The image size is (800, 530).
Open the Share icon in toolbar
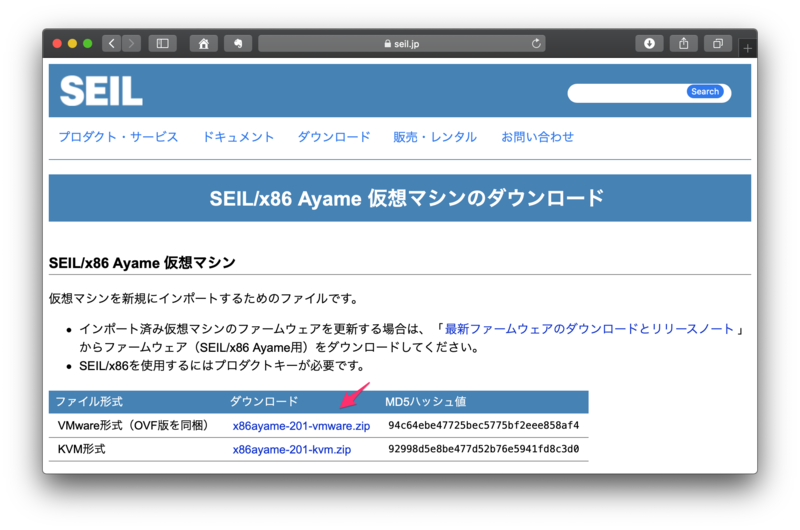coord(684,43)
